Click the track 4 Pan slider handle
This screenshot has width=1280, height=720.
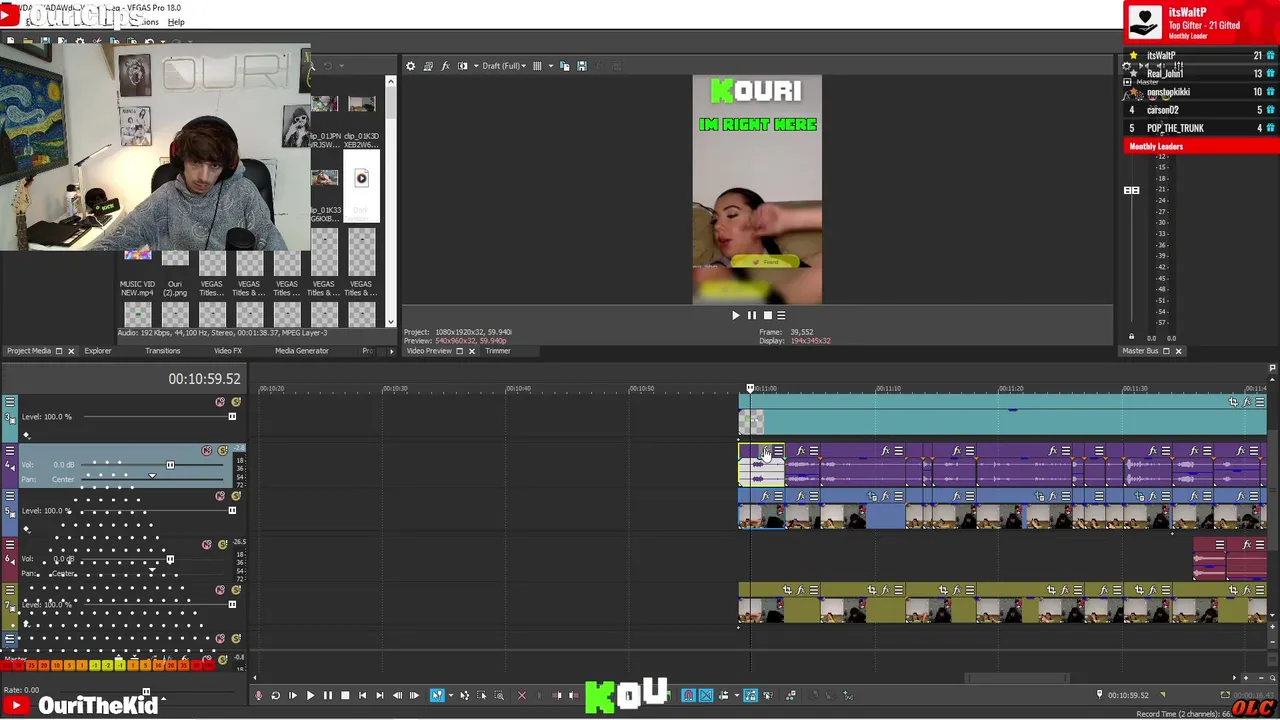click(x=152, y=476)
